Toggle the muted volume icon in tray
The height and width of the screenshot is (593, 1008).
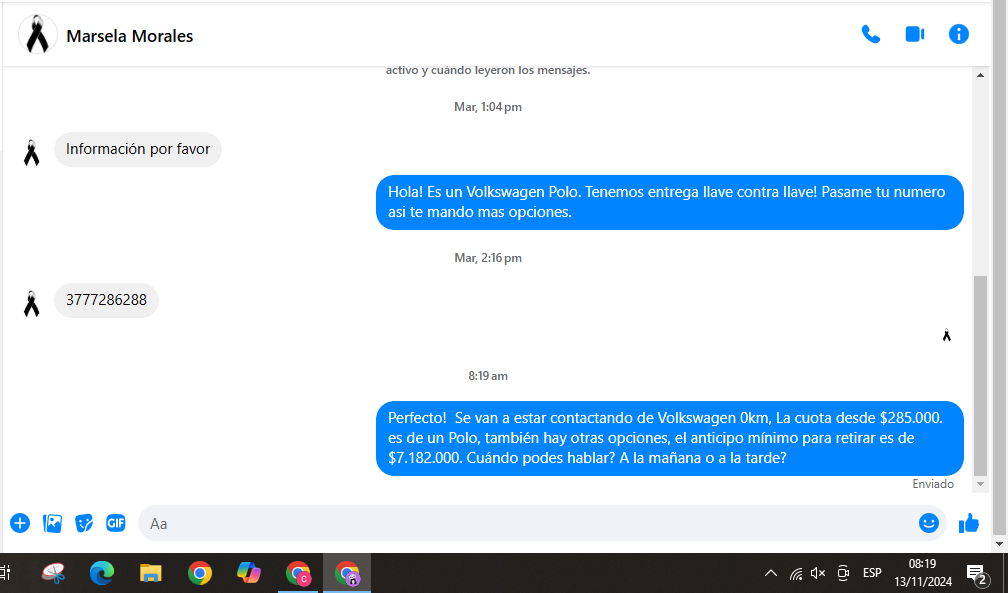click(x=818, y=574)
